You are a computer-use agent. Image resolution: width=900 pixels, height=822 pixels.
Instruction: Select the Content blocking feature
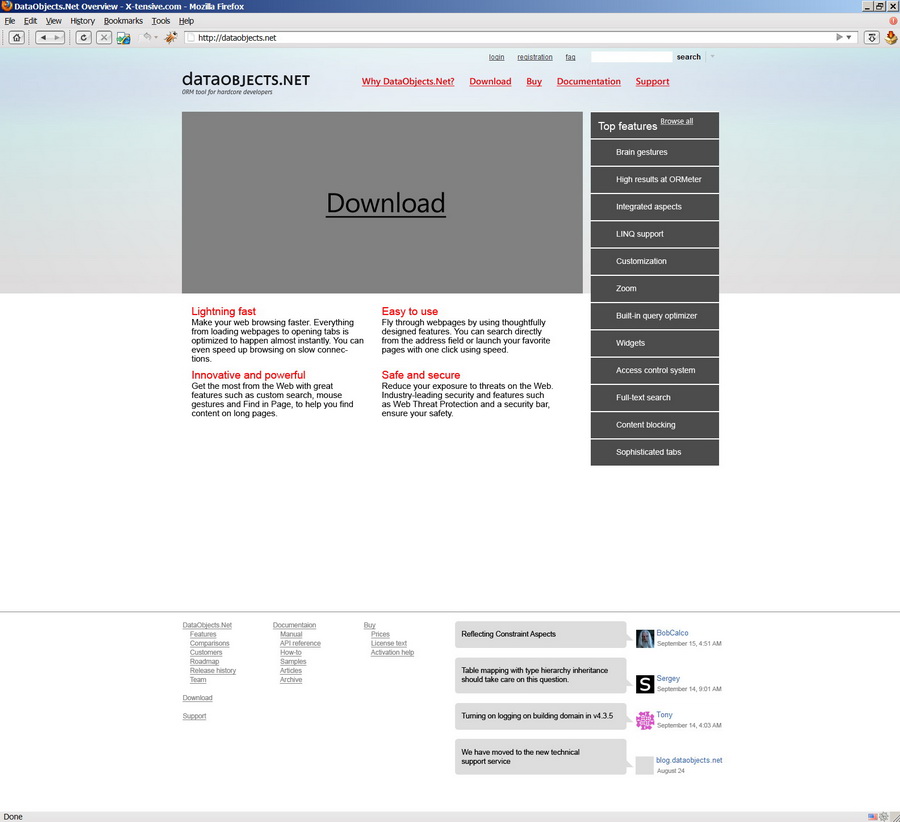[654, 425]
